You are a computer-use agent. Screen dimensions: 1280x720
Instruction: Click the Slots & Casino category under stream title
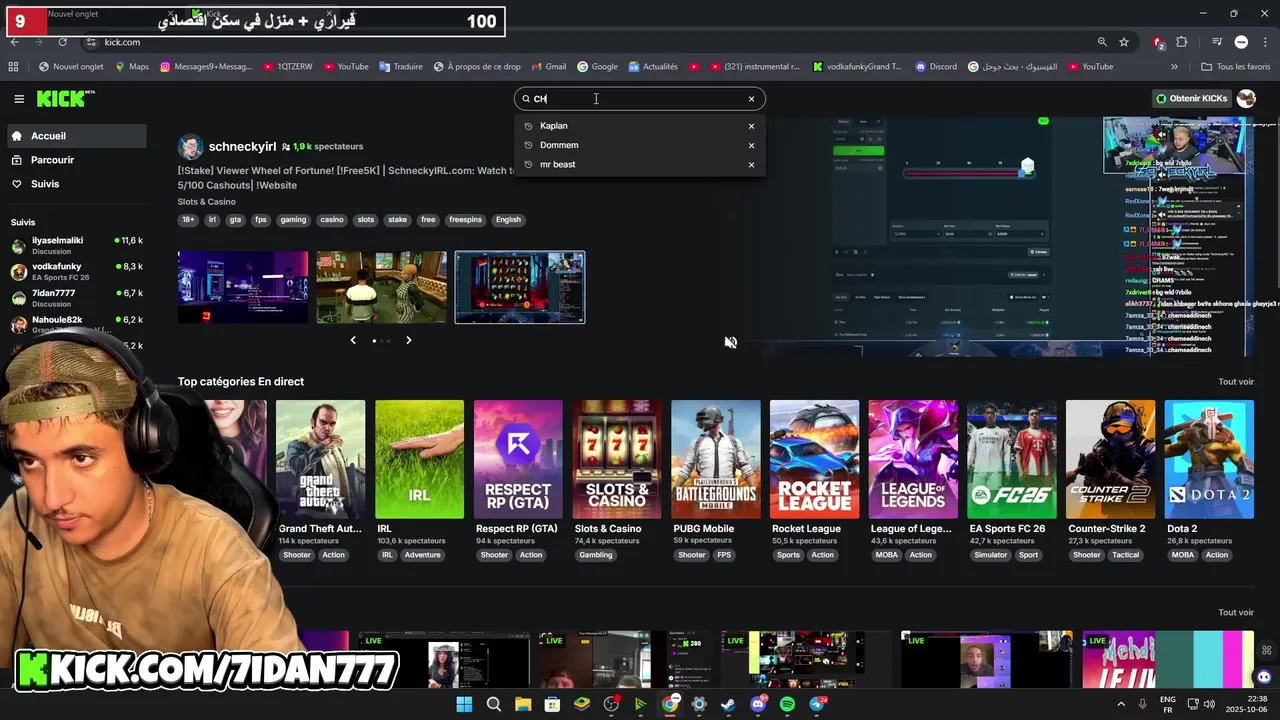click(207, 202)
